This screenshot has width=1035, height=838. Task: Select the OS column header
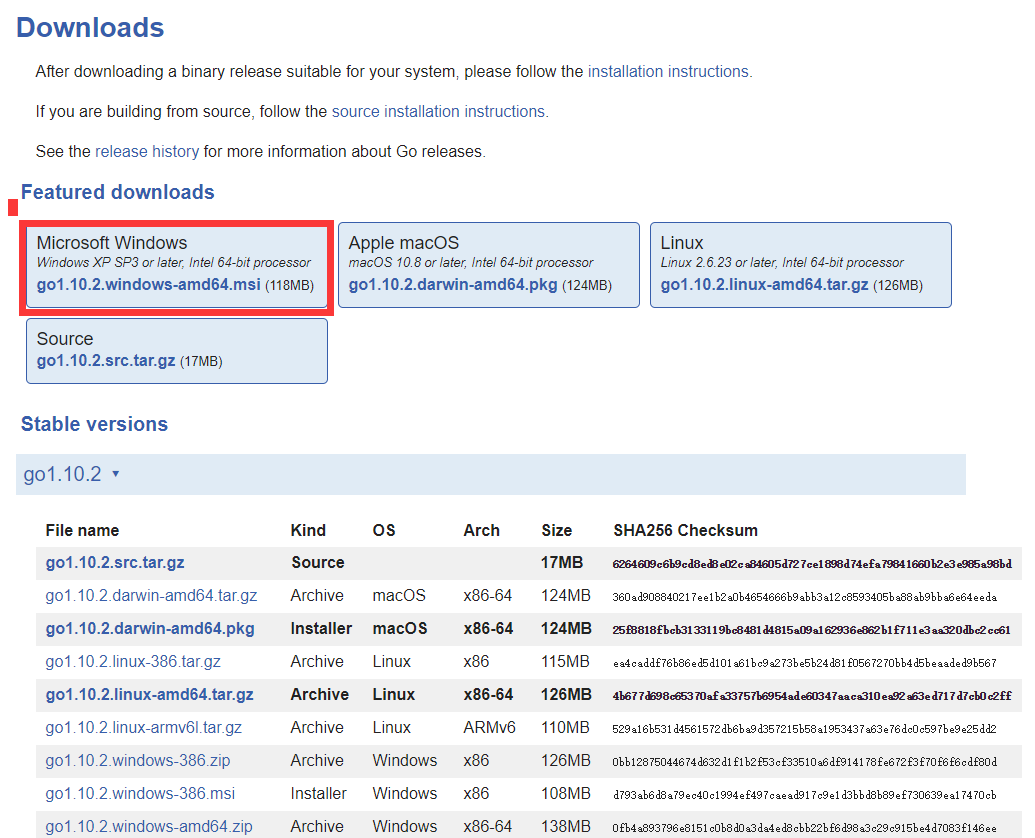384,531
